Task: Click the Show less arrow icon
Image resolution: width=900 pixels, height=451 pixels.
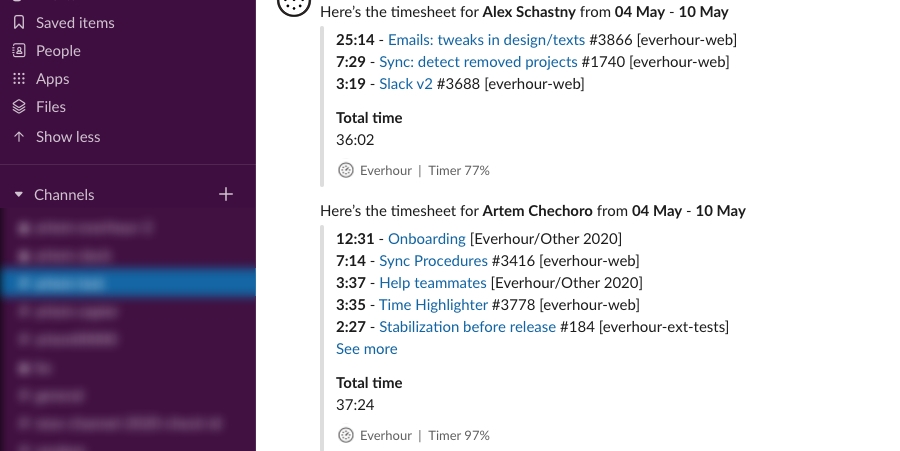Action: (x=19, y=137)
